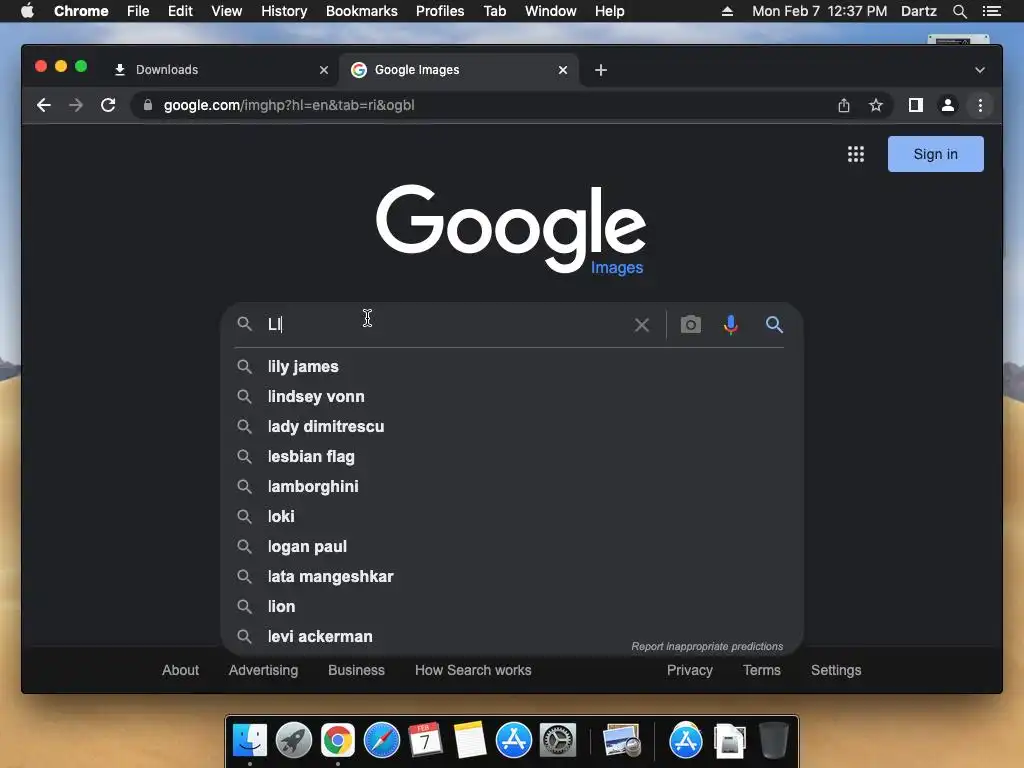The image size is (1024, 768).
Task: Open Launchpad rocket in the Dock
Action: (x=293, y=740)
